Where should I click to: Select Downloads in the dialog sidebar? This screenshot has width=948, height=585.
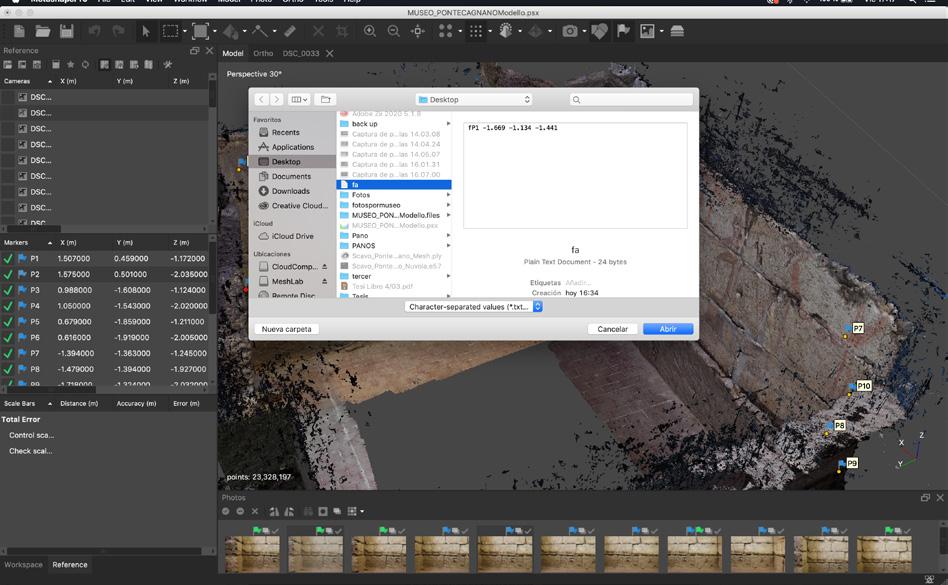291,191
